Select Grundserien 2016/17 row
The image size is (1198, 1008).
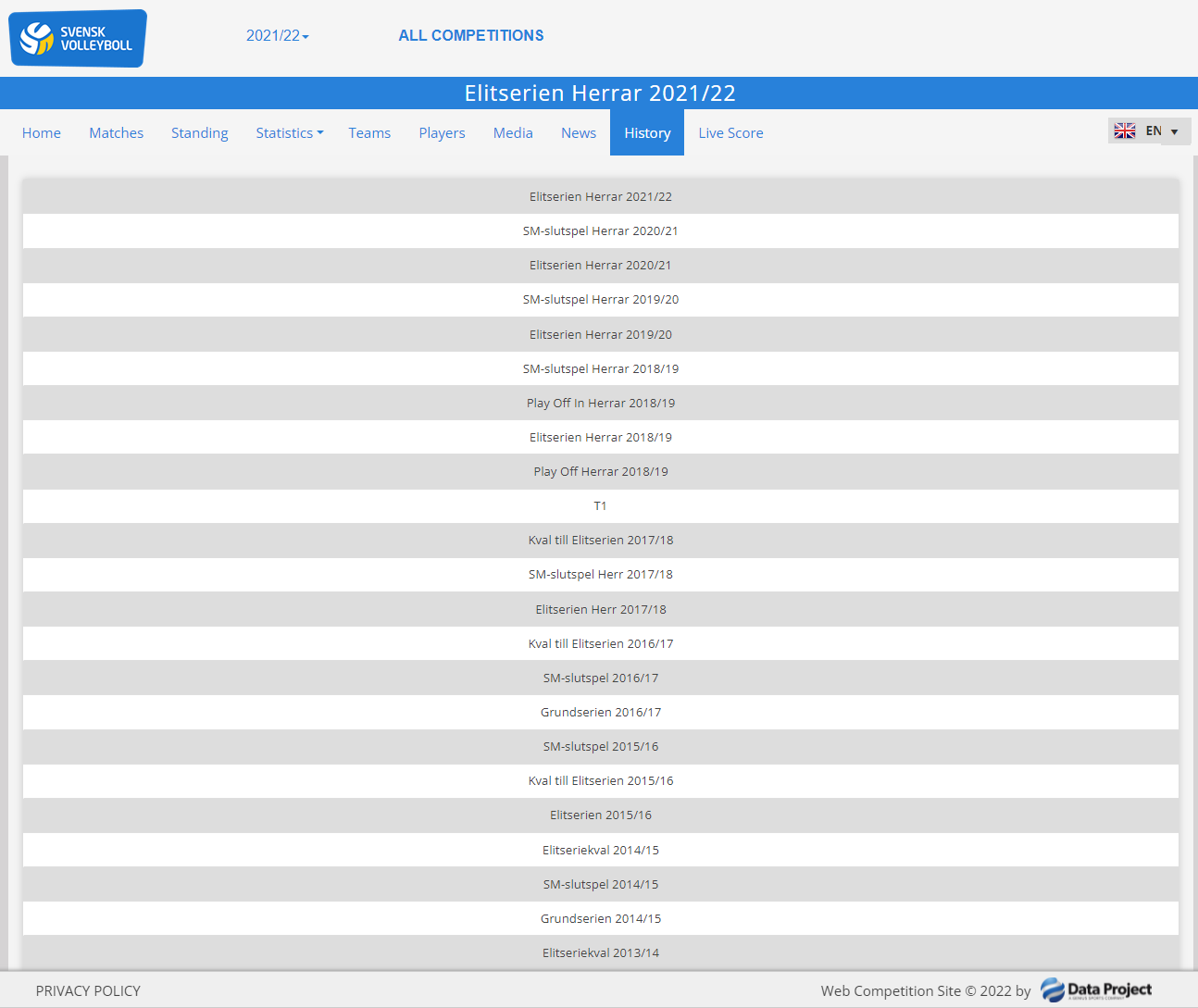pyautogui.click(x=601, y=712)
